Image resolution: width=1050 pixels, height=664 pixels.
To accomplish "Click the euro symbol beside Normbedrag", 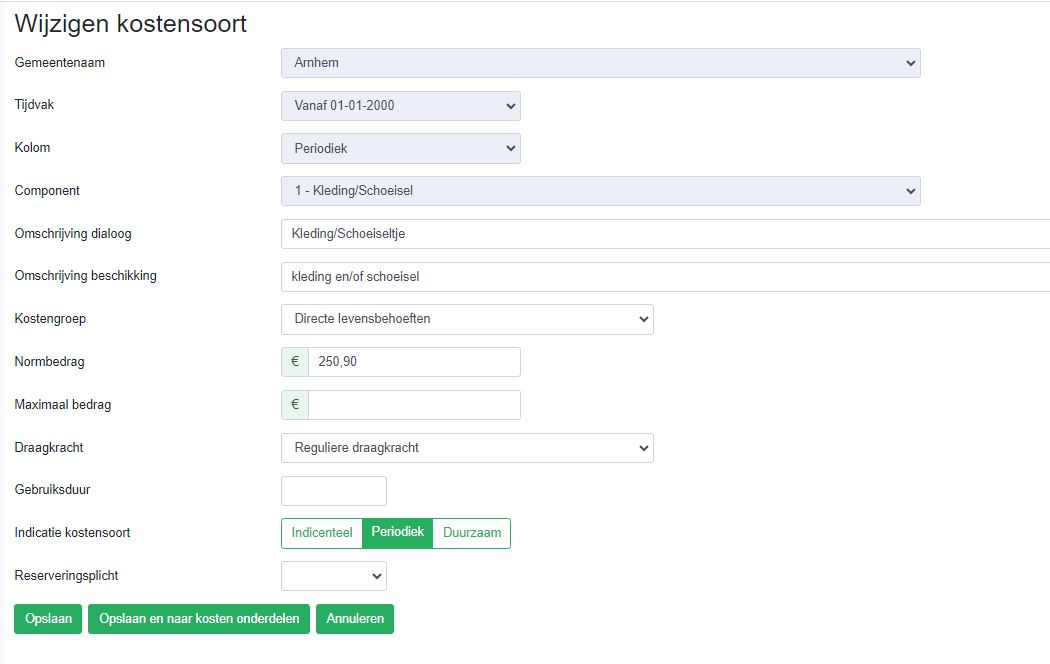I will tap(295, 362).
